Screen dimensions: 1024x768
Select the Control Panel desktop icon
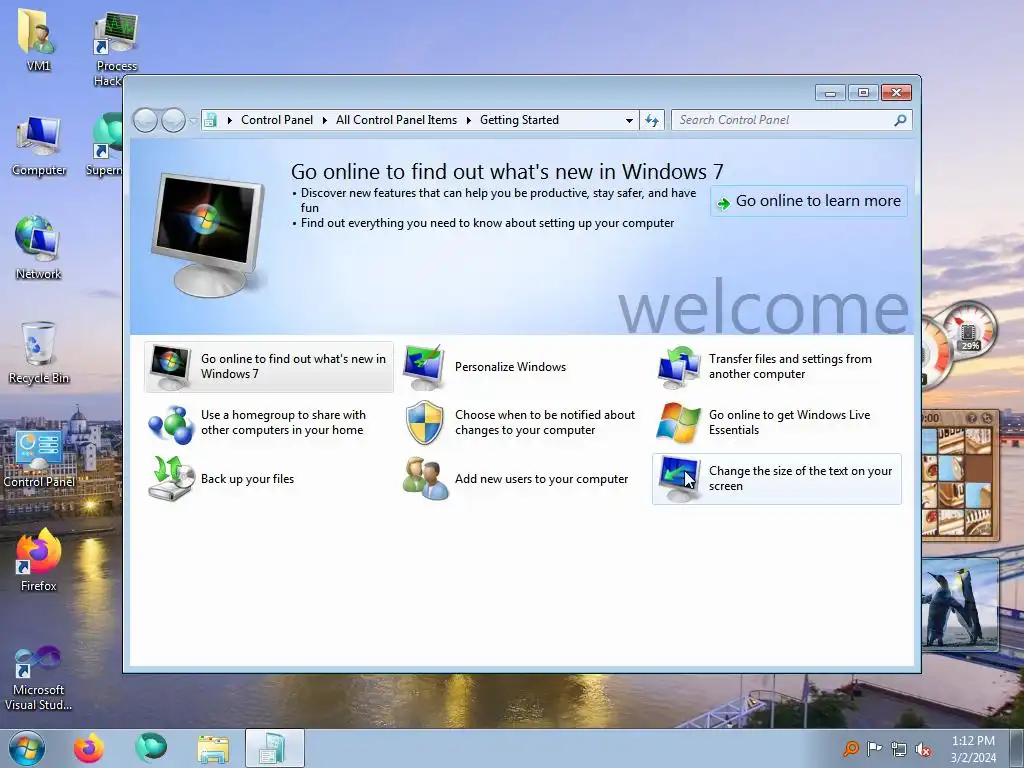point(39,458)
